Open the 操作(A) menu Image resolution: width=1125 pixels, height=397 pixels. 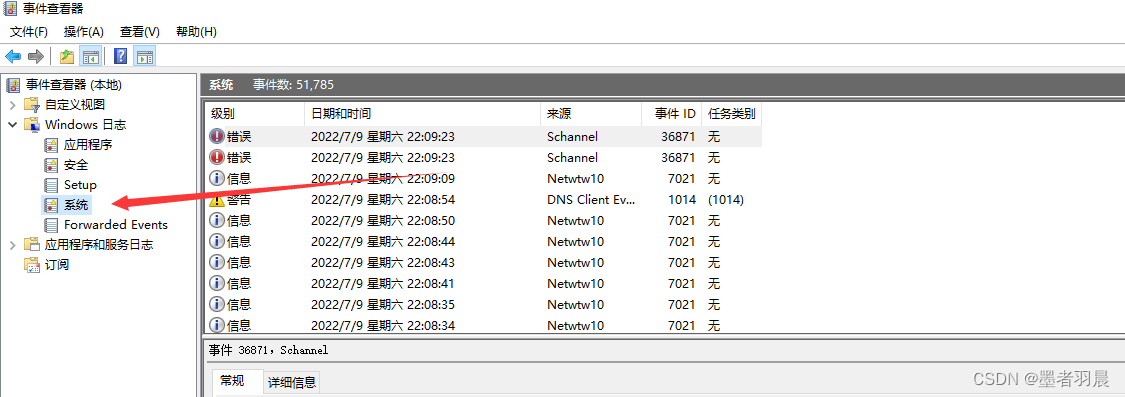point(84,32)
